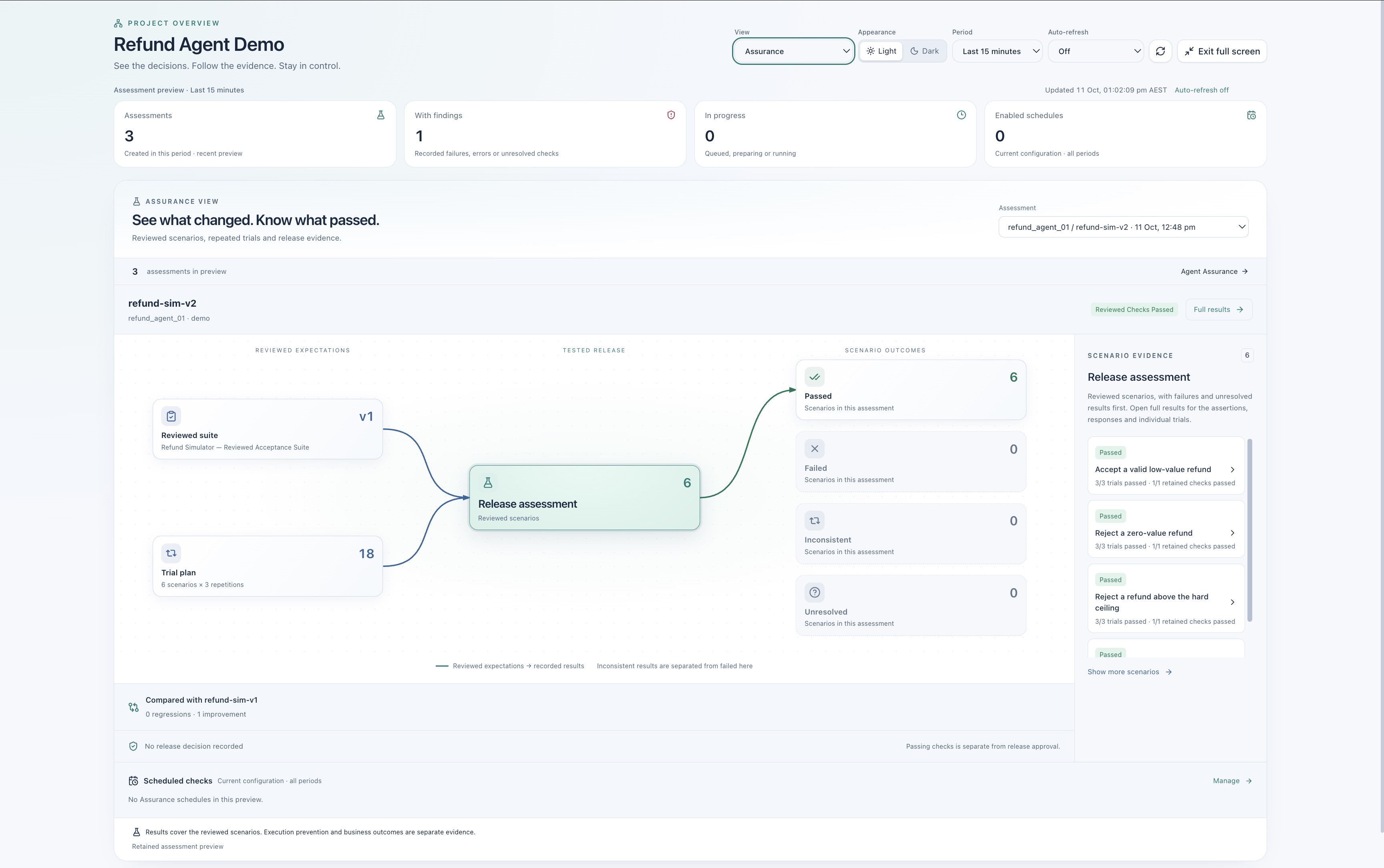The height and width of the screenshot is (868, 1384).
Task: Click the flask icon in Release assessment node
Action: pos(488,483)
